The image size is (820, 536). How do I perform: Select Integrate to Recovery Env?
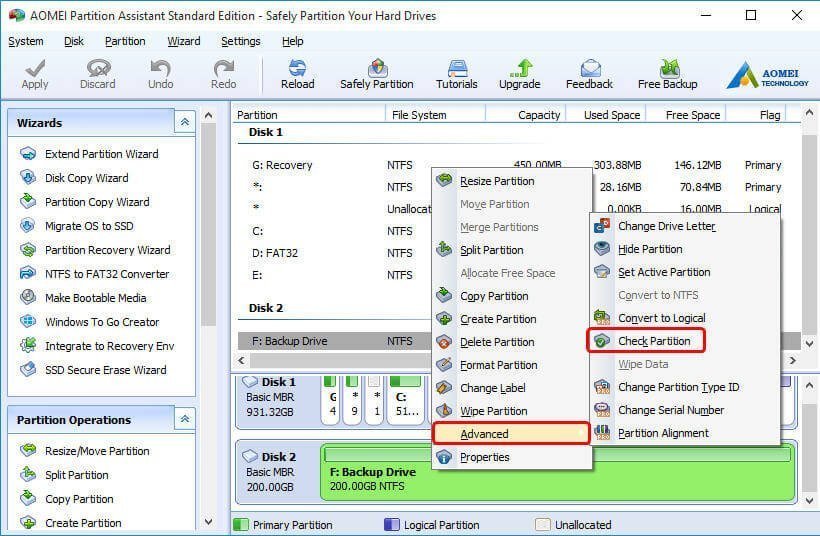coord(97,346)
